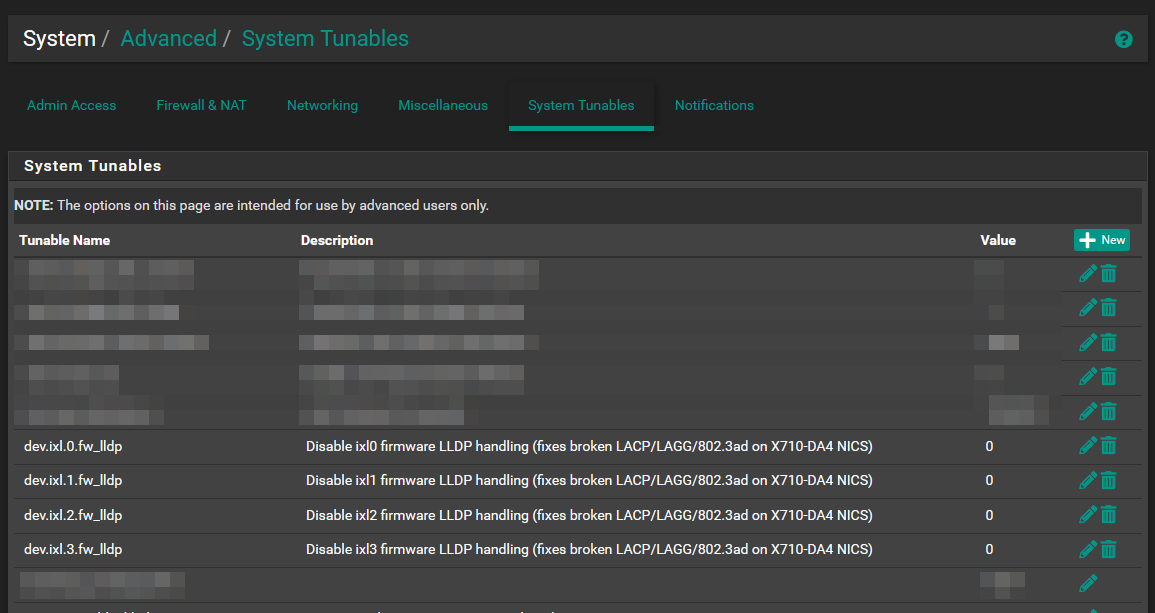The height and width of the screenshot is (613, 1155).
Task: Edit the dev.ixl.3.fw_lldp tunable
Action: point(1088,549)
